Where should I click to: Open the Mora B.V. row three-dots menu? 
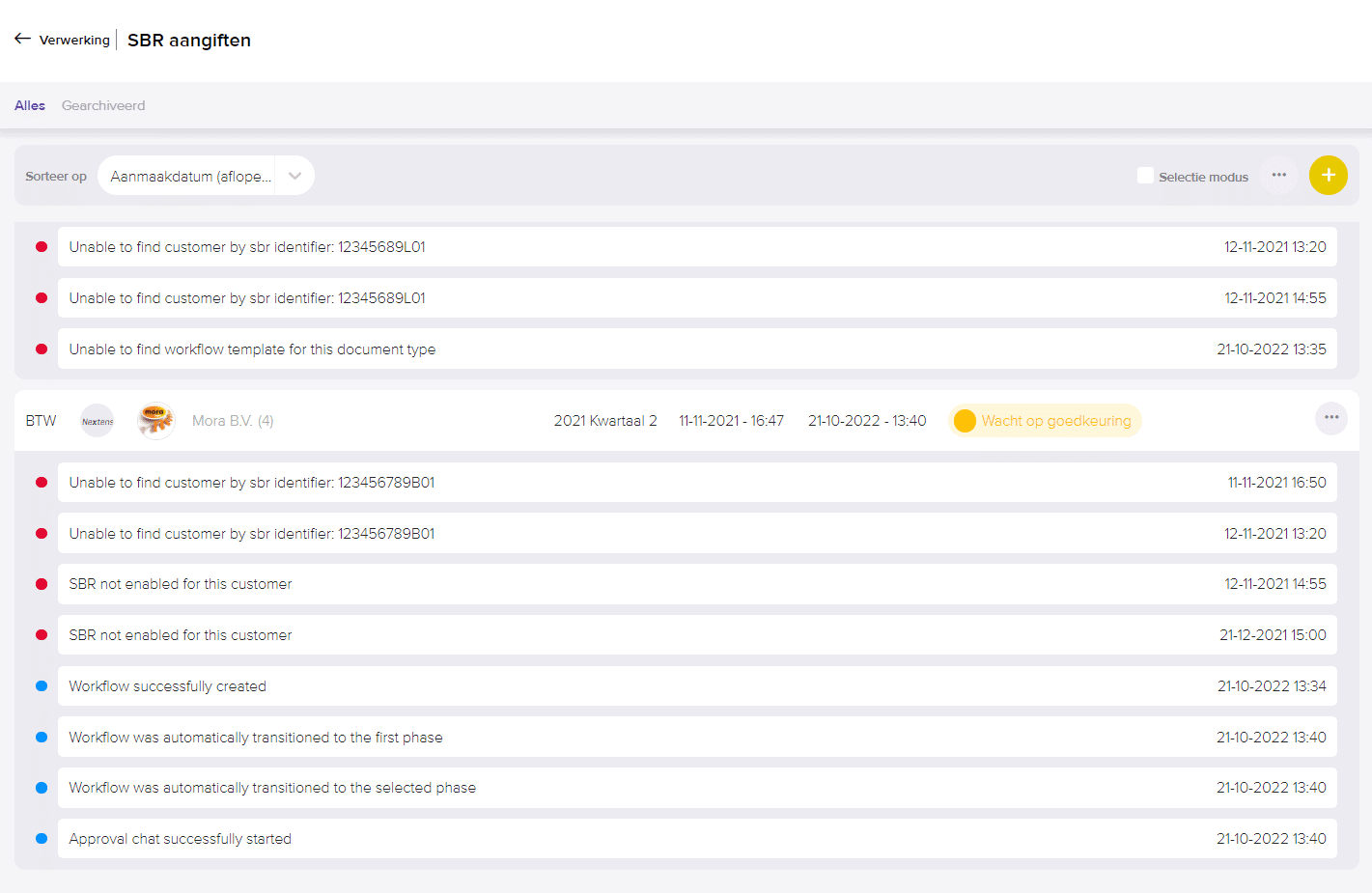1331,418
